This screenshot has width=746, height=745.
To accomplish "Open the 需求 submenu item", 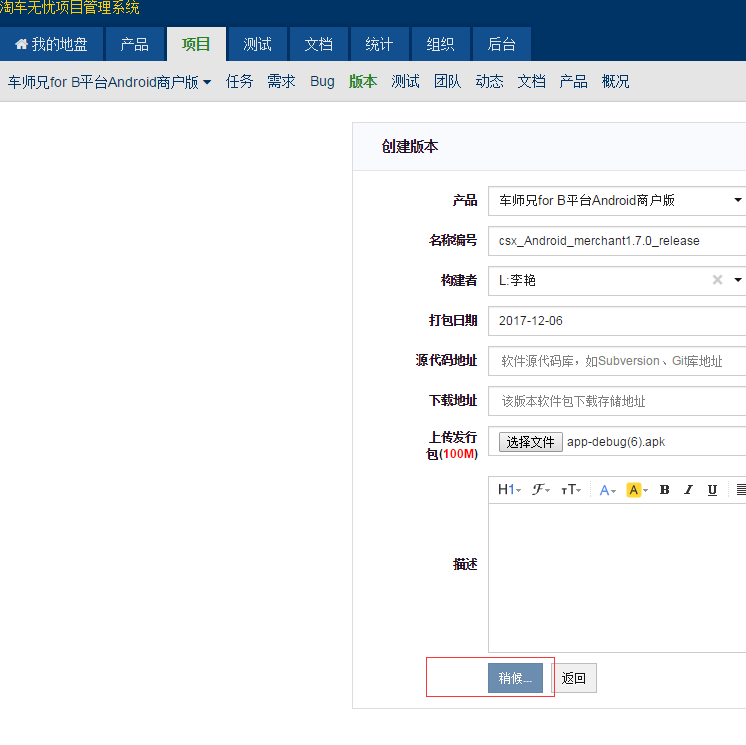I will pyautogui.click(x=281, y=81).
